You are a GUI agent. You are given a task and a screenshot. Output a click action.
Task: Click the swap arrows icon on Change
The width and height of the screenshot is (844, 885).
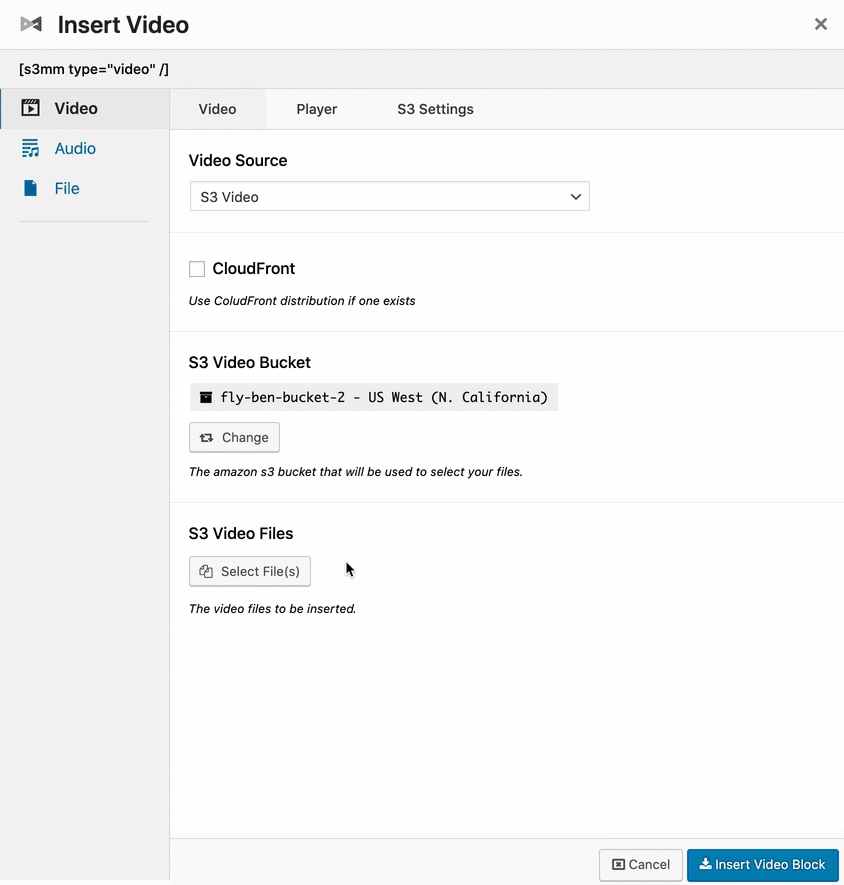click(207, 437)
